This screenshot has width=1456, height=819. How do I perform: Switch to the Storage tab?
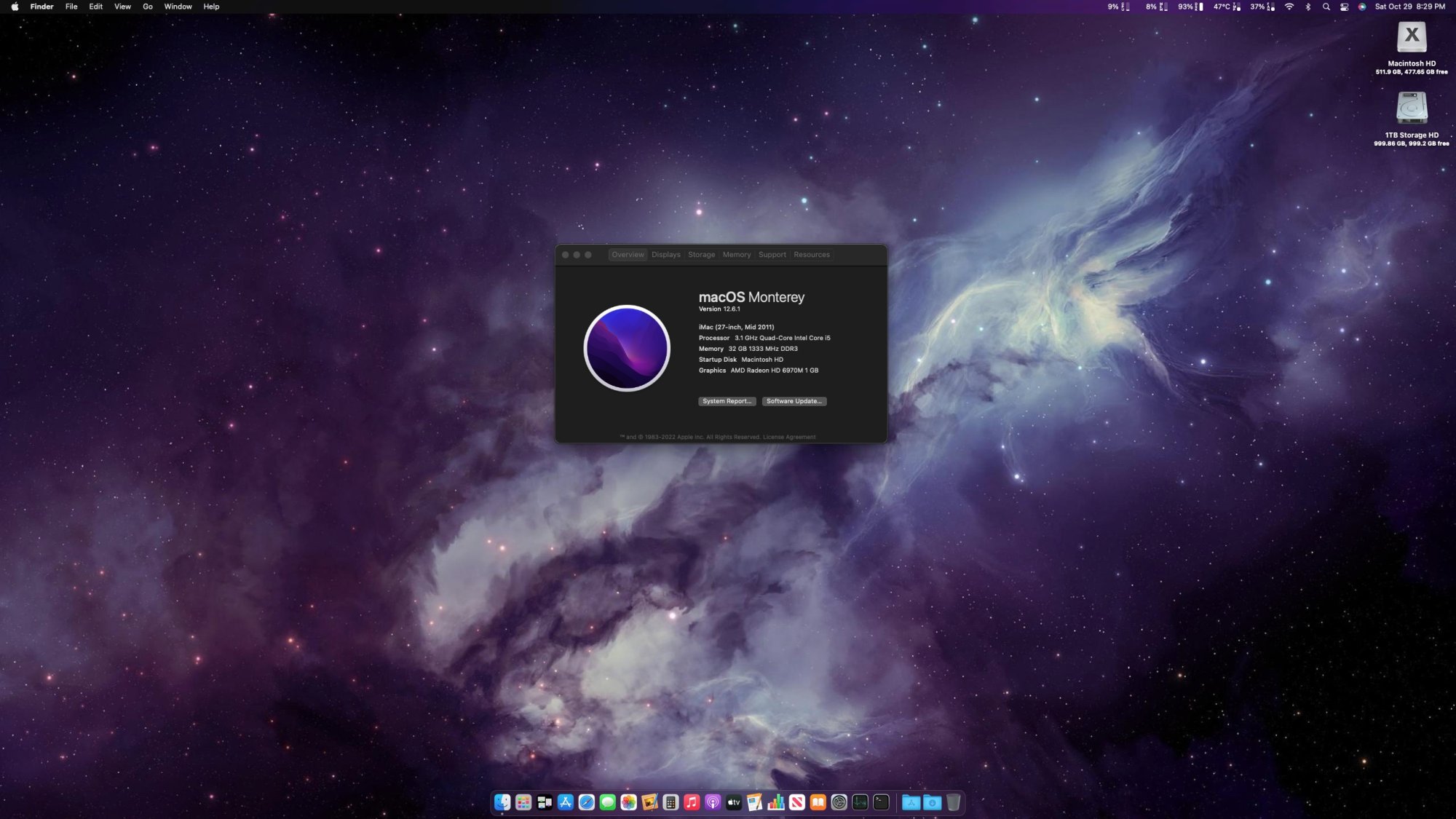point(701,255)
